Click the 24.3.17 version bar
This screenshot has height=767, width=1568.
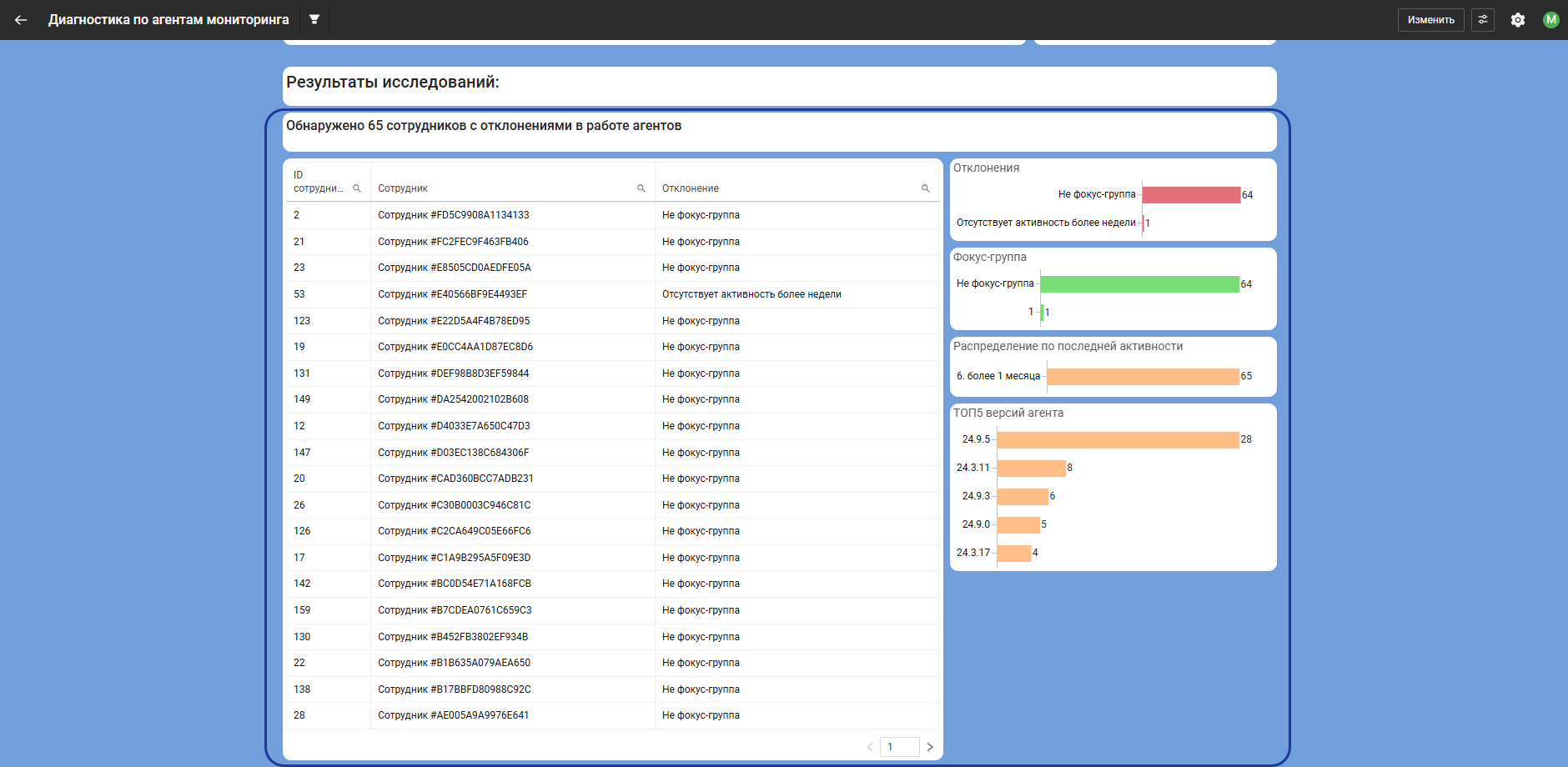click(1014, 554)
